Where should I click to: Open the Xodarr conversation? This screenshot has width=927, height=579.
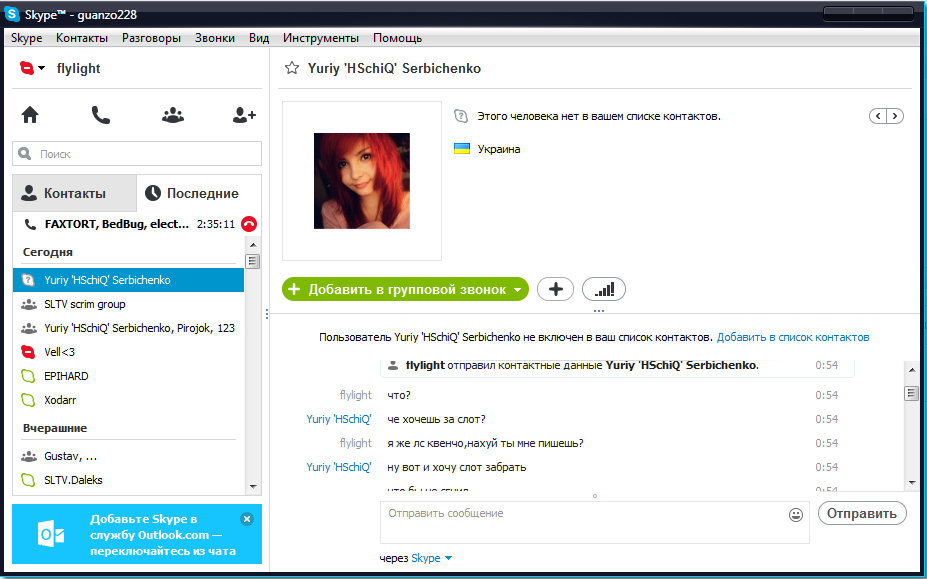click(128, 400)
